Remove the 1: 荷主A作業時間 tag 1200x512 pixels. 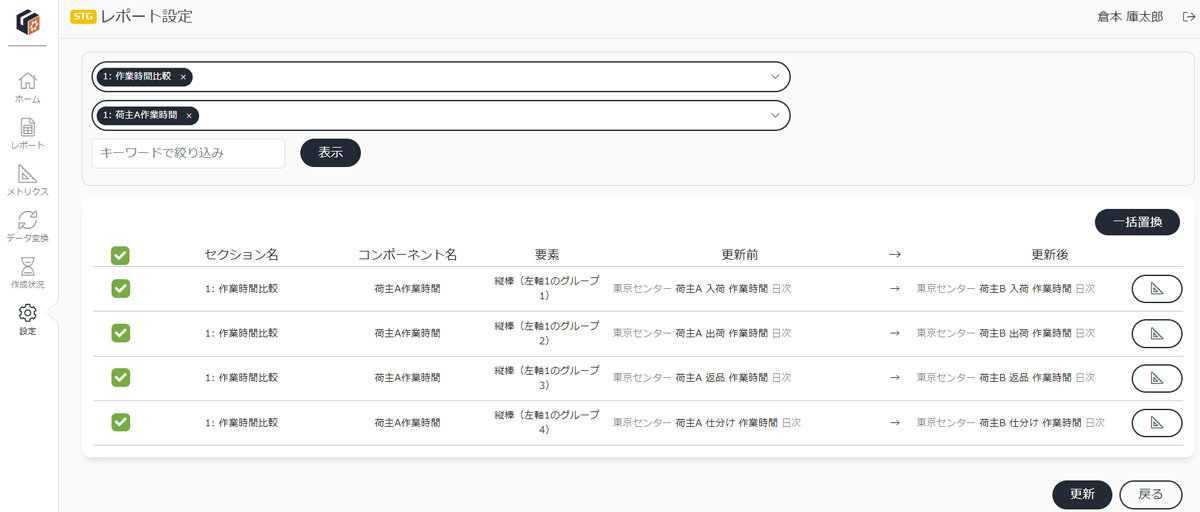point(188,116)
